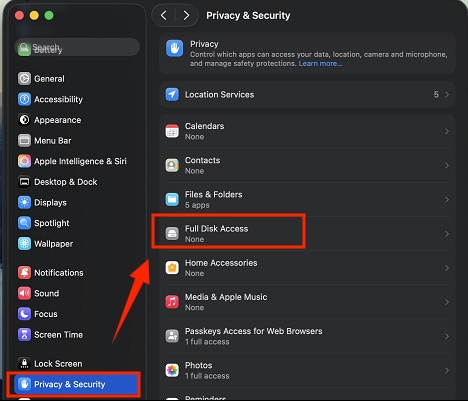Image resolution: width=468 pixels, height=401 pixels.
Task: Click the "5 apps" text under Files & Folders
Action: point(197,205)
